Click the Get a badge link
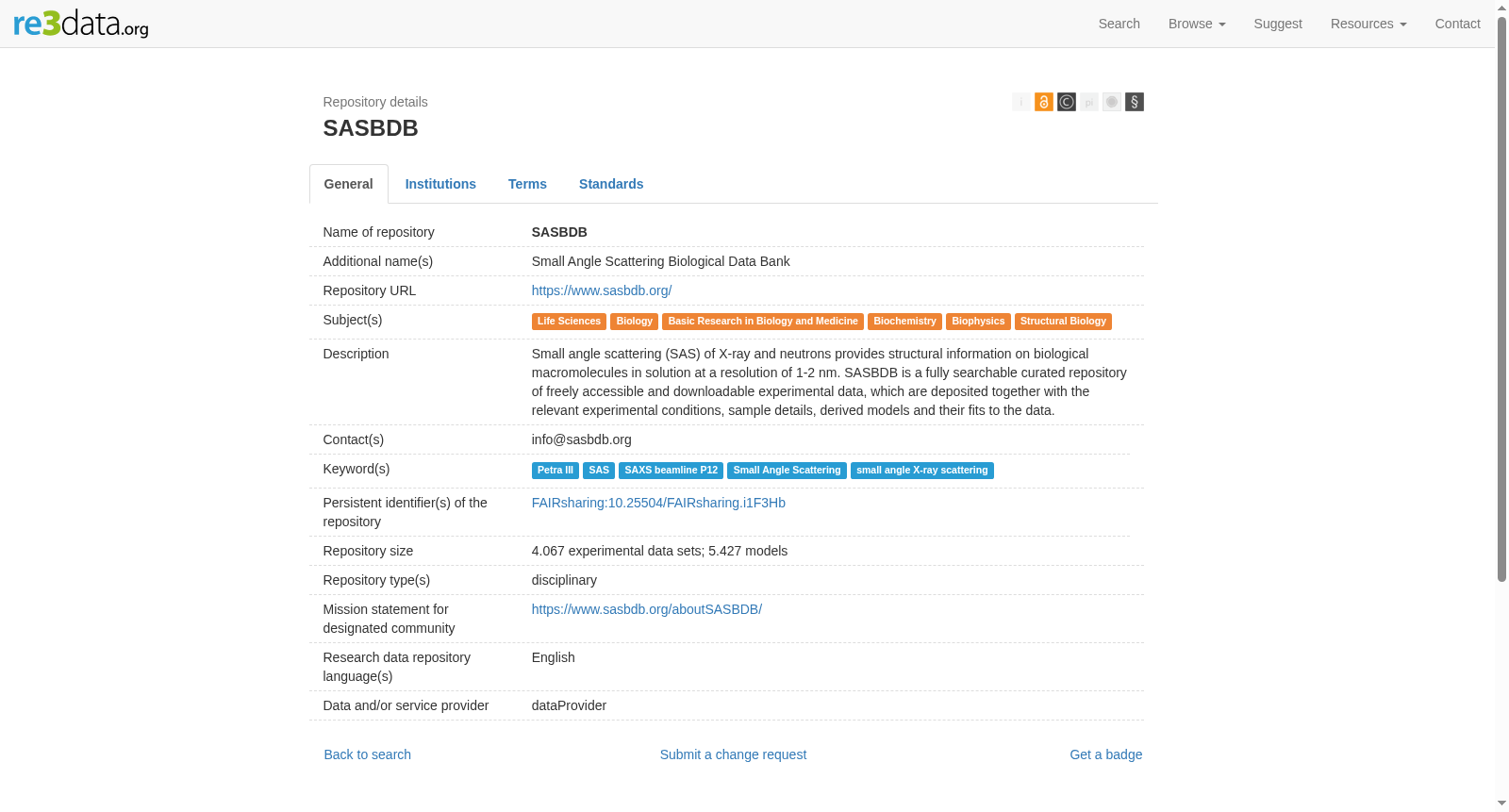The width and height of the screenshot is (1509, 812). [1105, 754]
